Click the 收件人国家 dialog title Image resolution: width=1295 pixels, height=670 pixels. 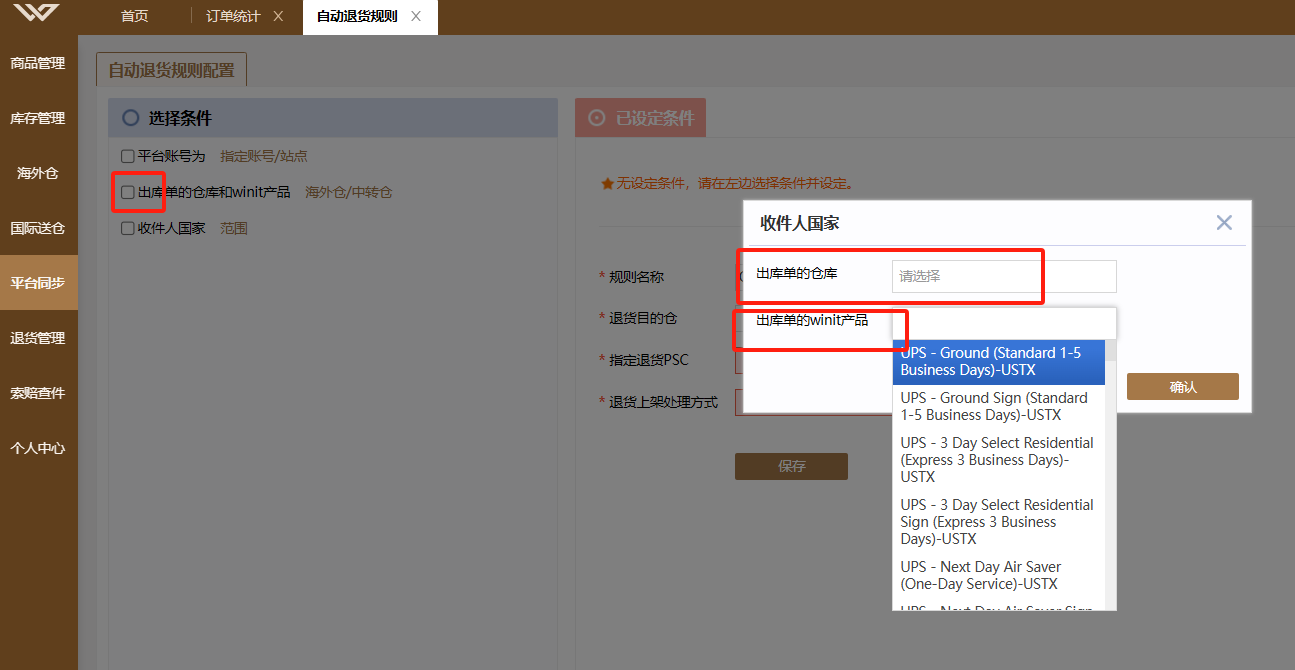coord(800,223)
